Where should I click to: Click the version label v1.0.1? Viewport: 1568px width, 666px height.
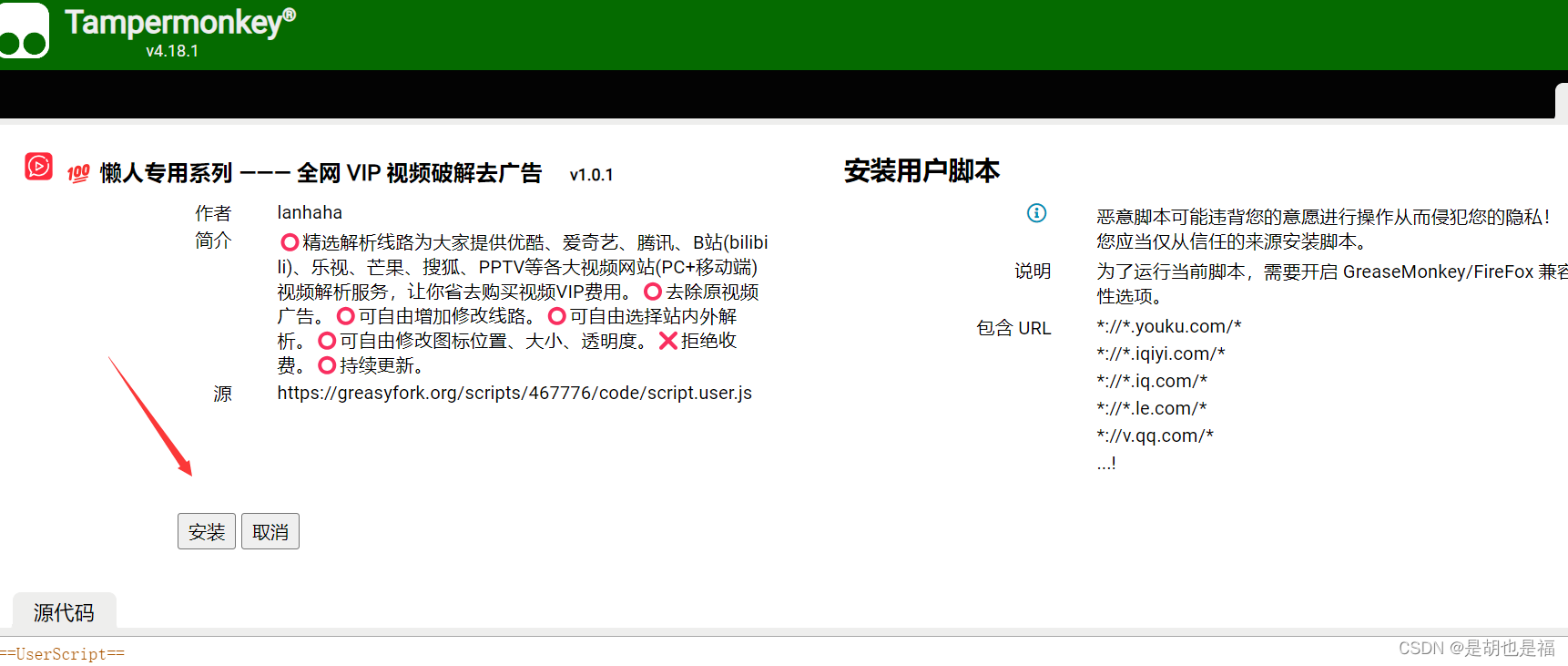tap(591, 175)
